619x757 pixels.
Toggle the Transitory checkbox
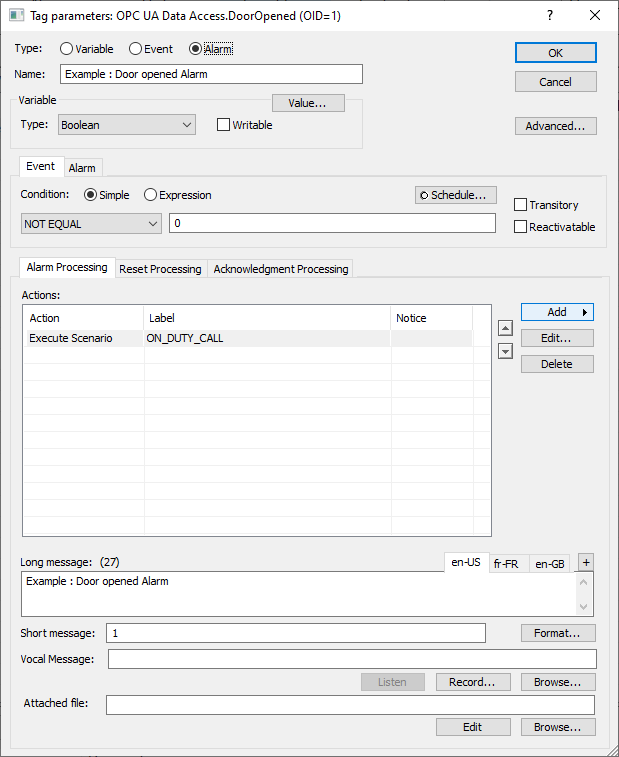pyautogui.click(x=520, y=205)
